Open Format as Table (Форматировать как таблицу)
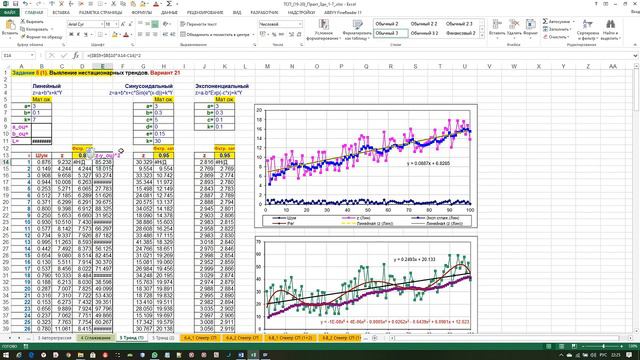 [357, 30]
